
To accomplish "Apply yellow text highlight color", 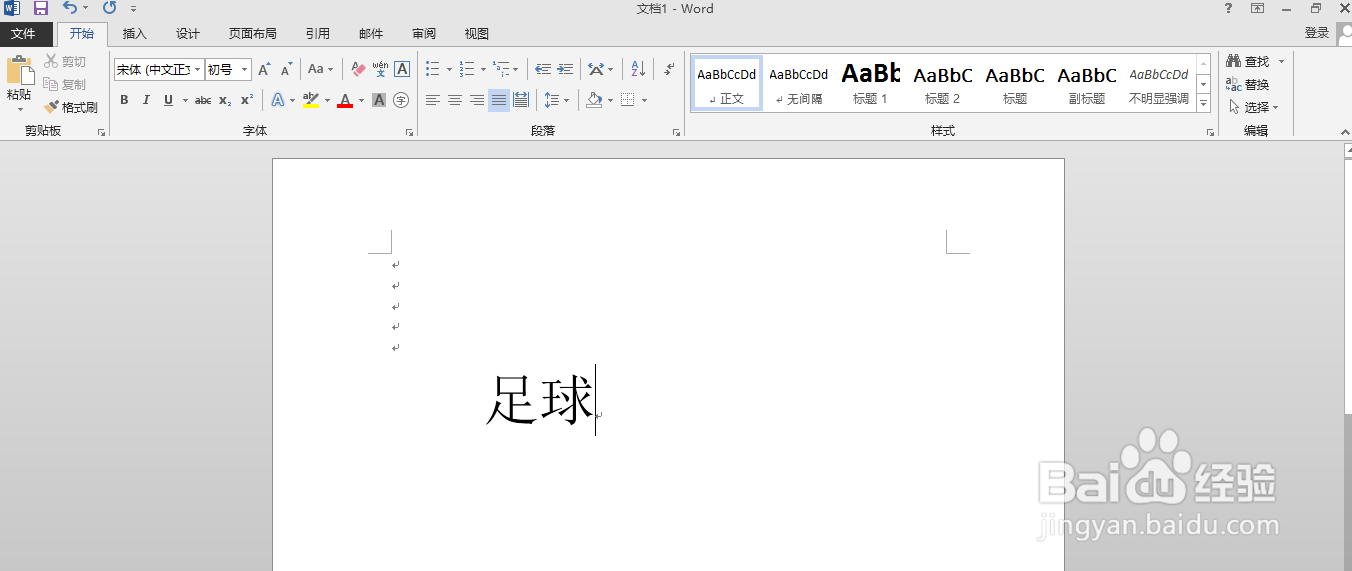I will [x=310, y=100].
